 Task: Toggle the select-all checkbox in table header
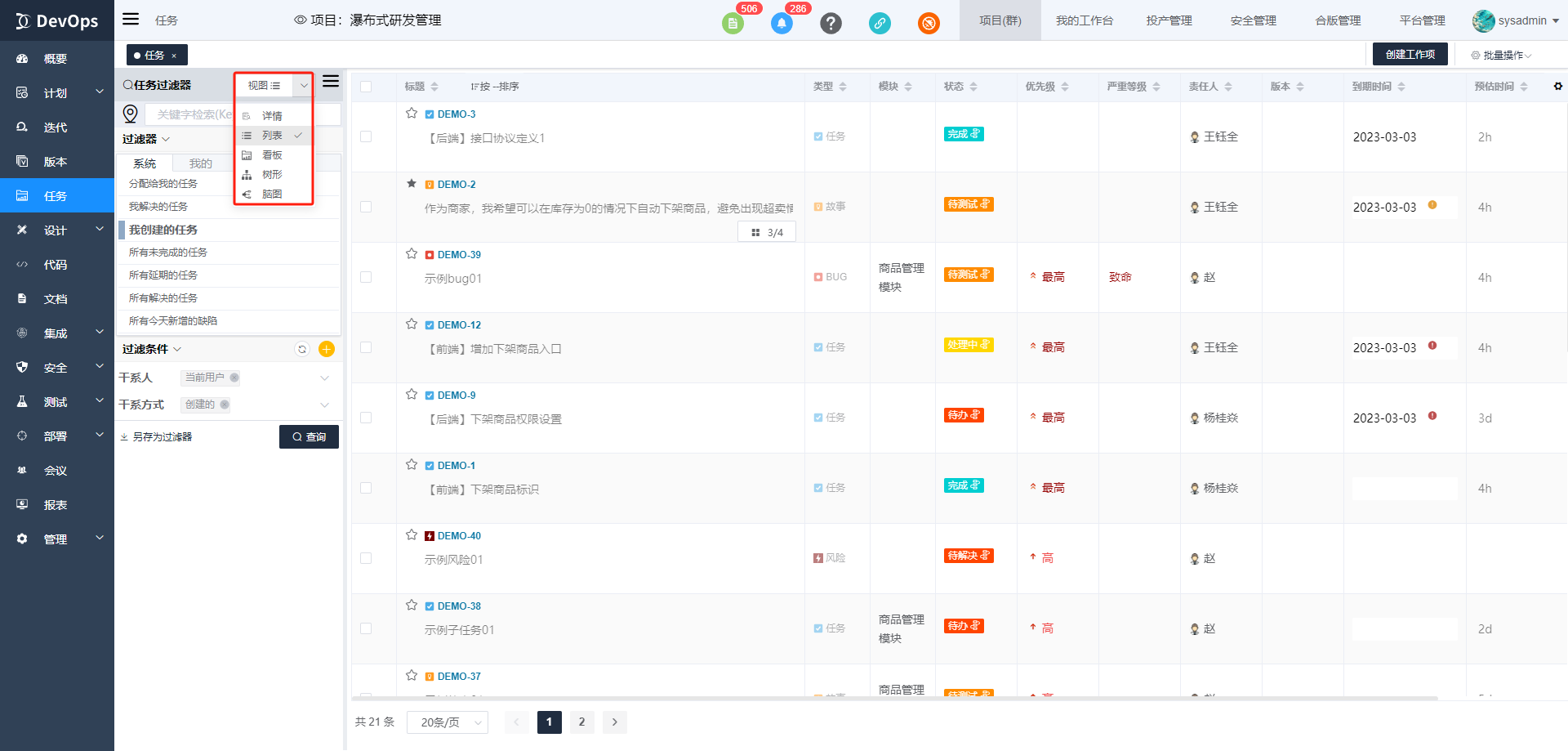366,87
